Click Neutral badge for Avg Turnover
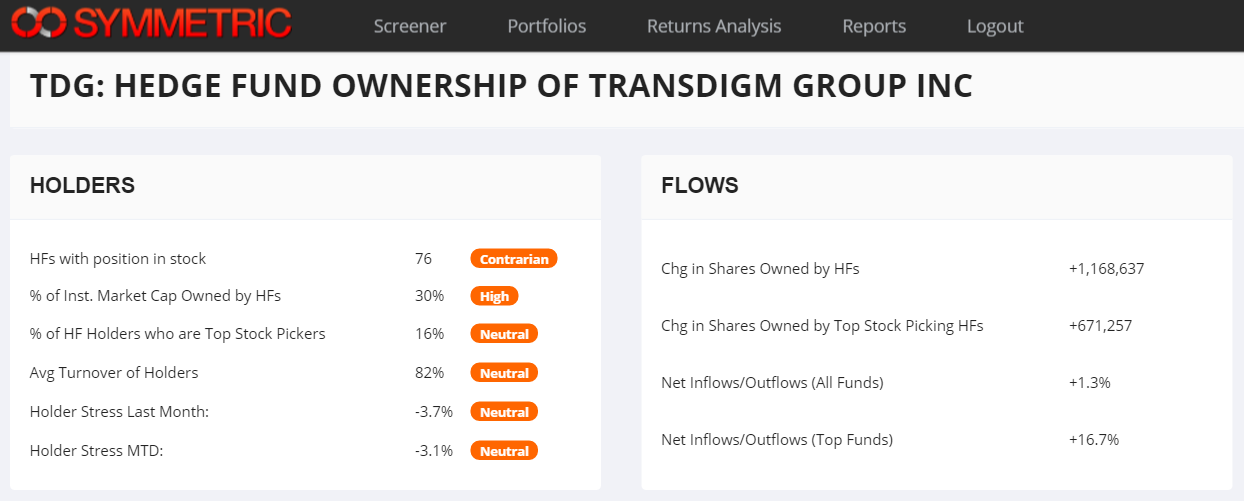The width and height of the screenshot is (1244, 501). click(x=504, y=373)
